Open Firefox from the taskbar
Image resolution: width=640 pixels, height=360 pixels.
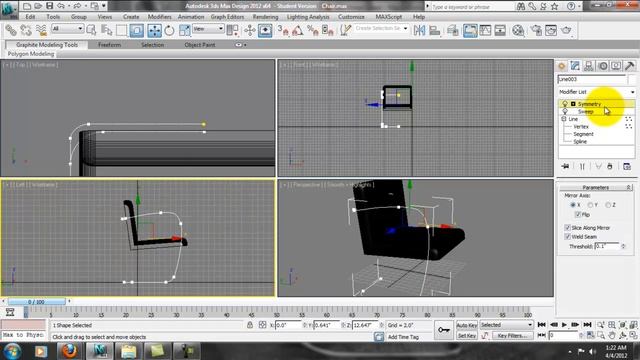point(69,351)
